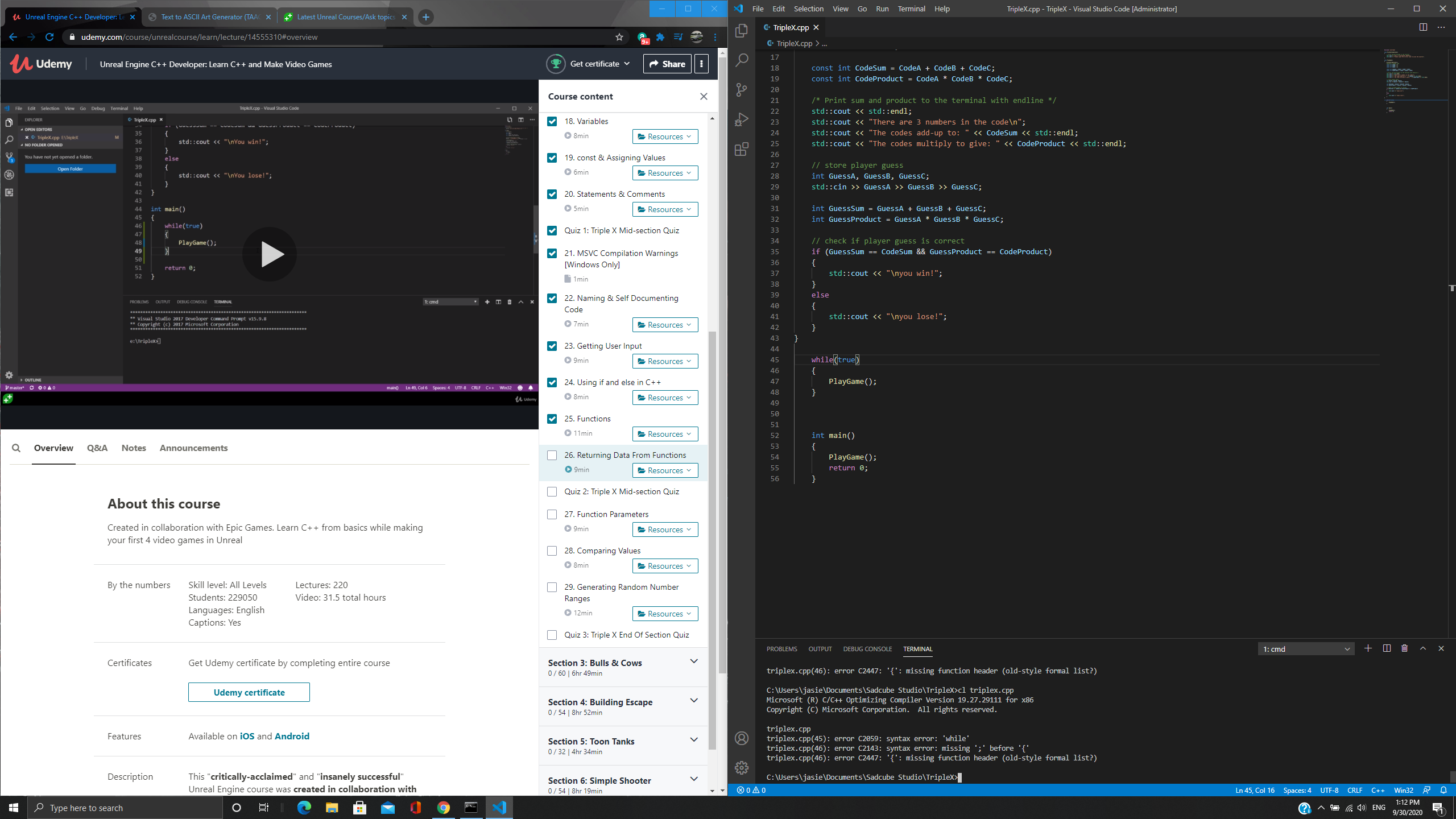Open the terminal selector dropdown '1: cmd'
1456x819 pixels.
coord(1306,649)
